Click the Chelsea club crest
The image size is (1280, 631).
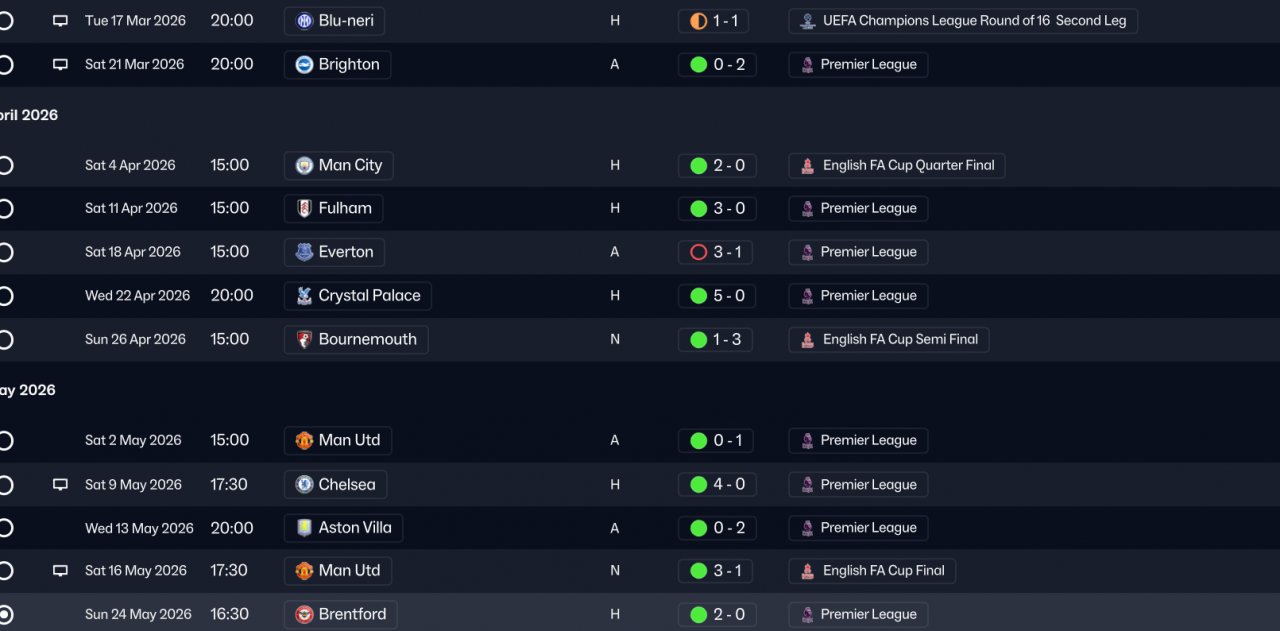point(304,485)
